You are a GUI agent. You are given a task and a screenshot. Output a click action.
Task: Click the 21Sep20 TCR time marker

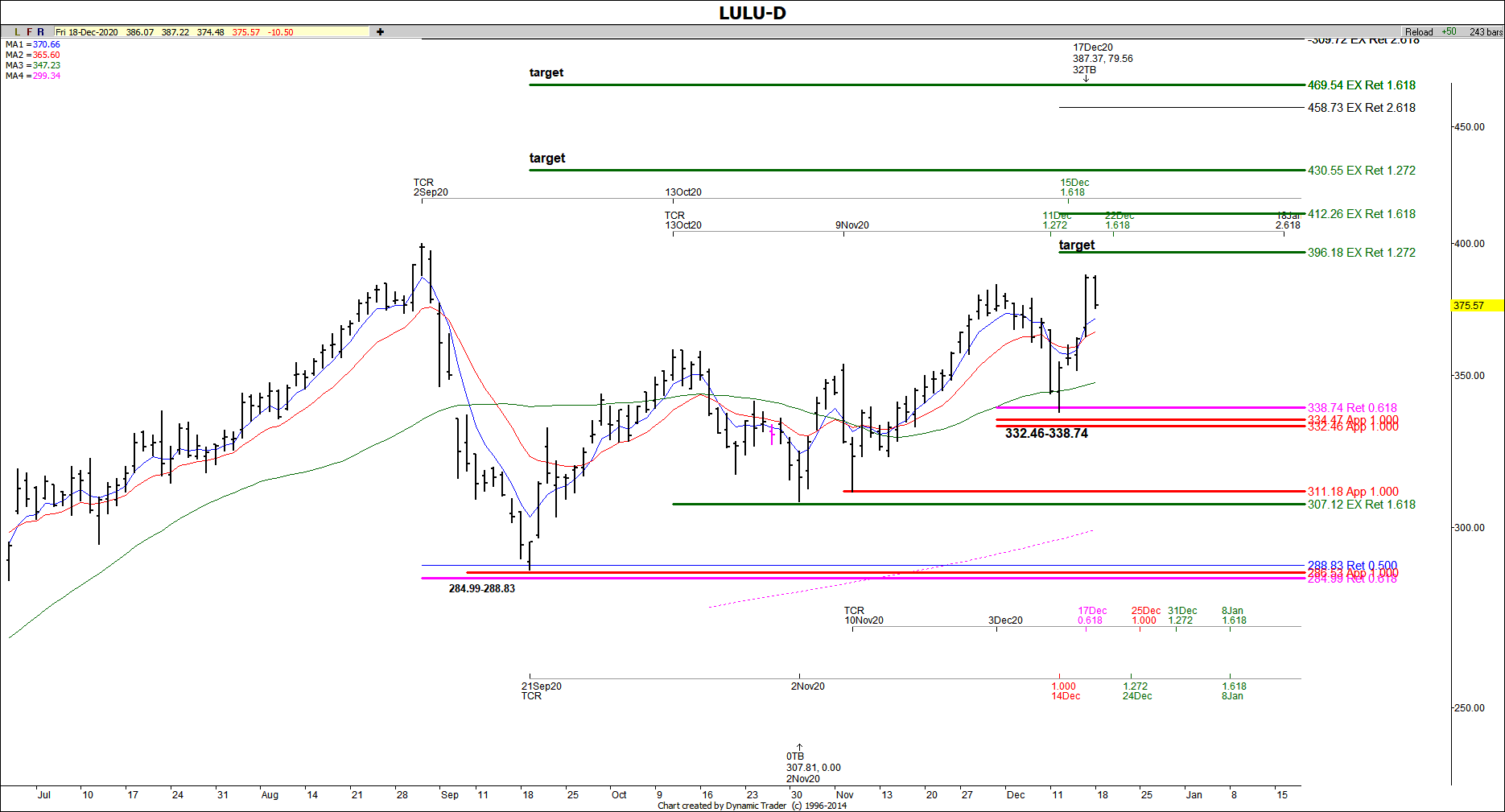pos(542,691)
